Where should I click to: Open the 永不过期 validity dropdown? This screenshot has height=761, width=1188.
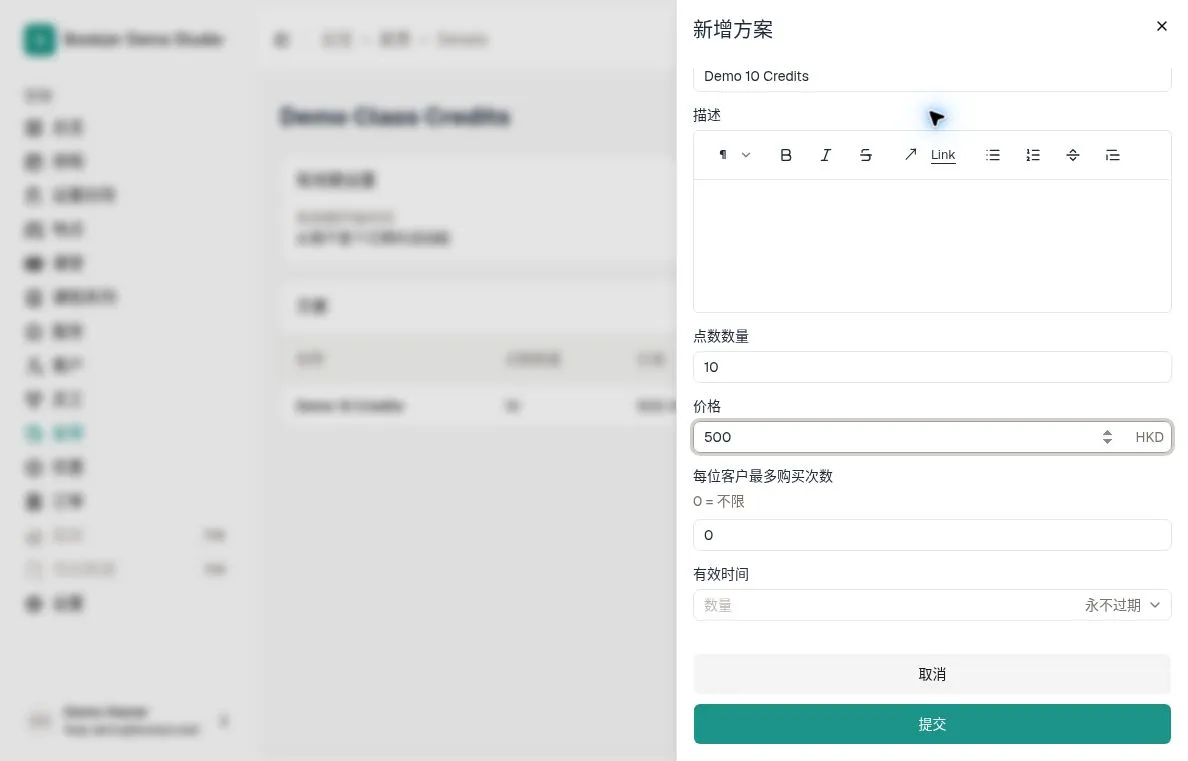1122,605
